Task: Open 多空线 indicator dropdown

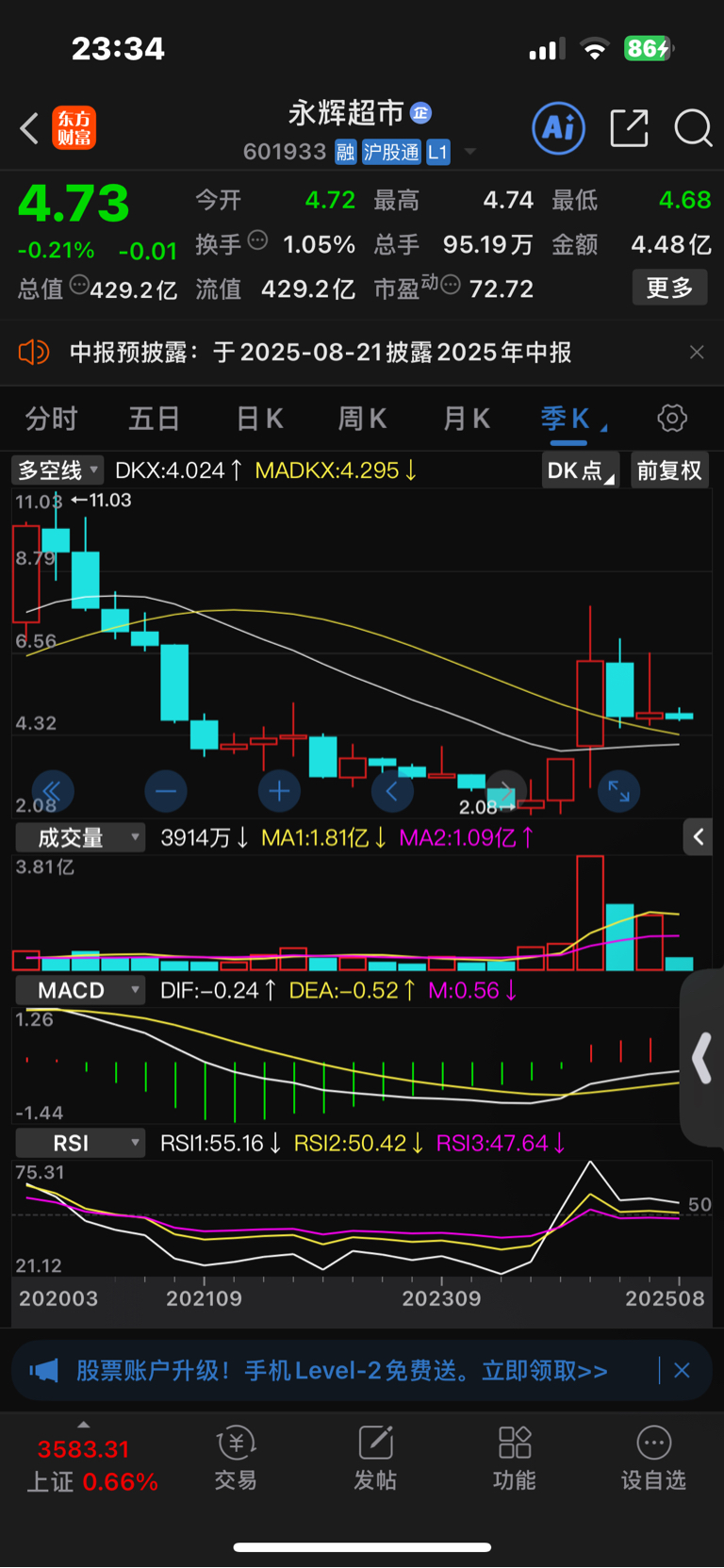Action: [58, 470]
